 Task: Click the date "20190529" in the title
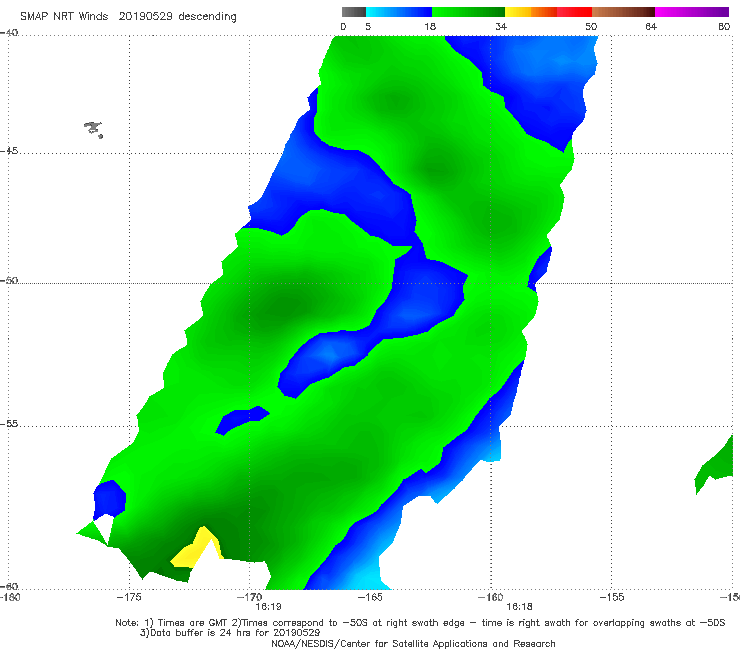click(x=146, y=17)
